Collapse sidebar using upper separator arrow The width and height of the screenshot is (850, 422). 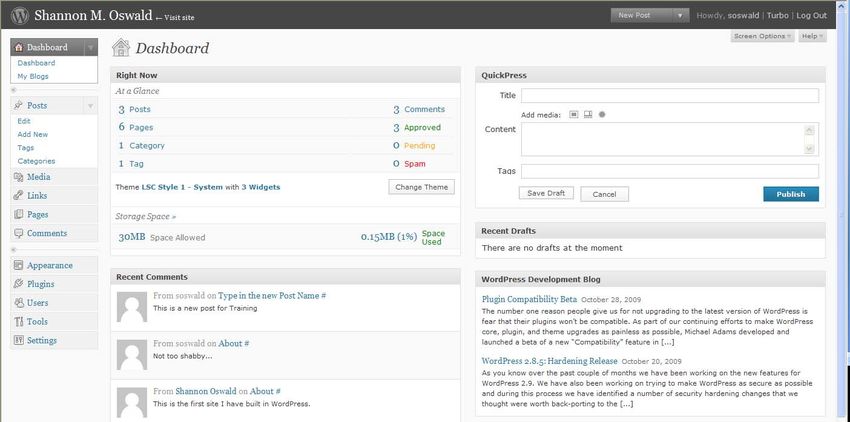point(14,90)
